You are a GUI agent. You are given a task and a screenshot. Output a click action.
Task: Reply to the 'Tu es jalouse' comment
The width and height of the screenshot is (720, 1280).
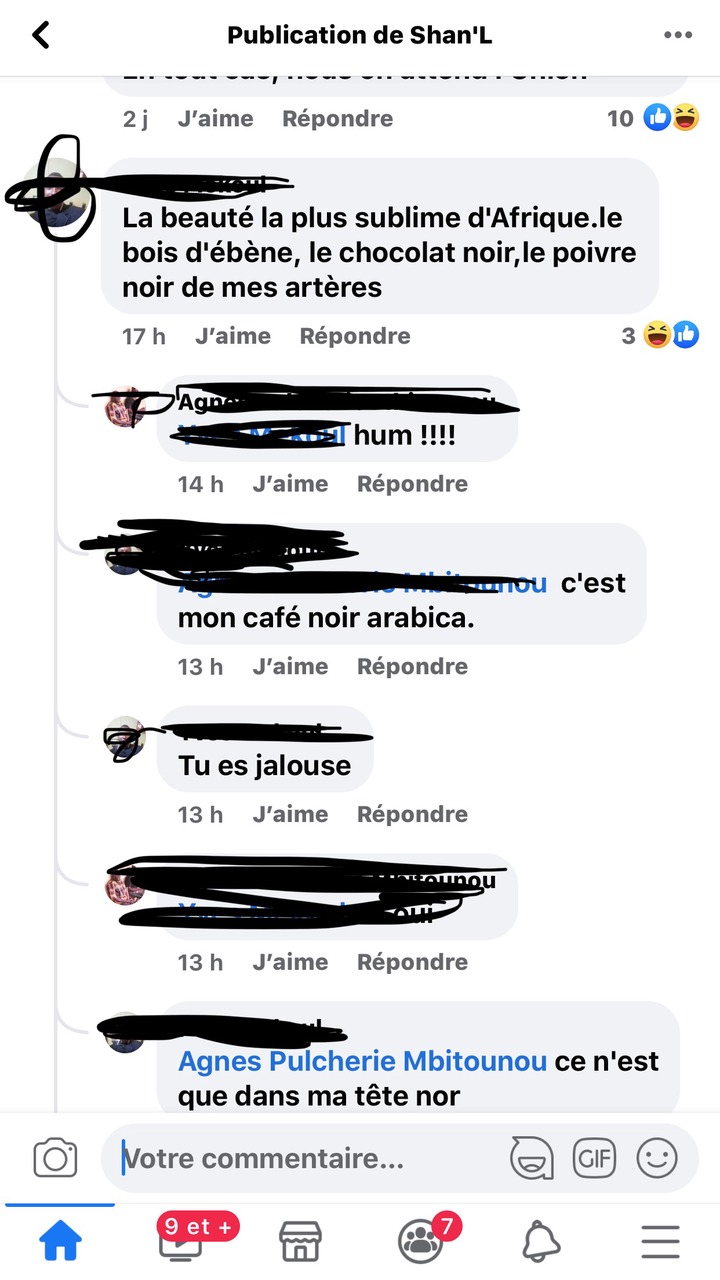click(412, 814)
